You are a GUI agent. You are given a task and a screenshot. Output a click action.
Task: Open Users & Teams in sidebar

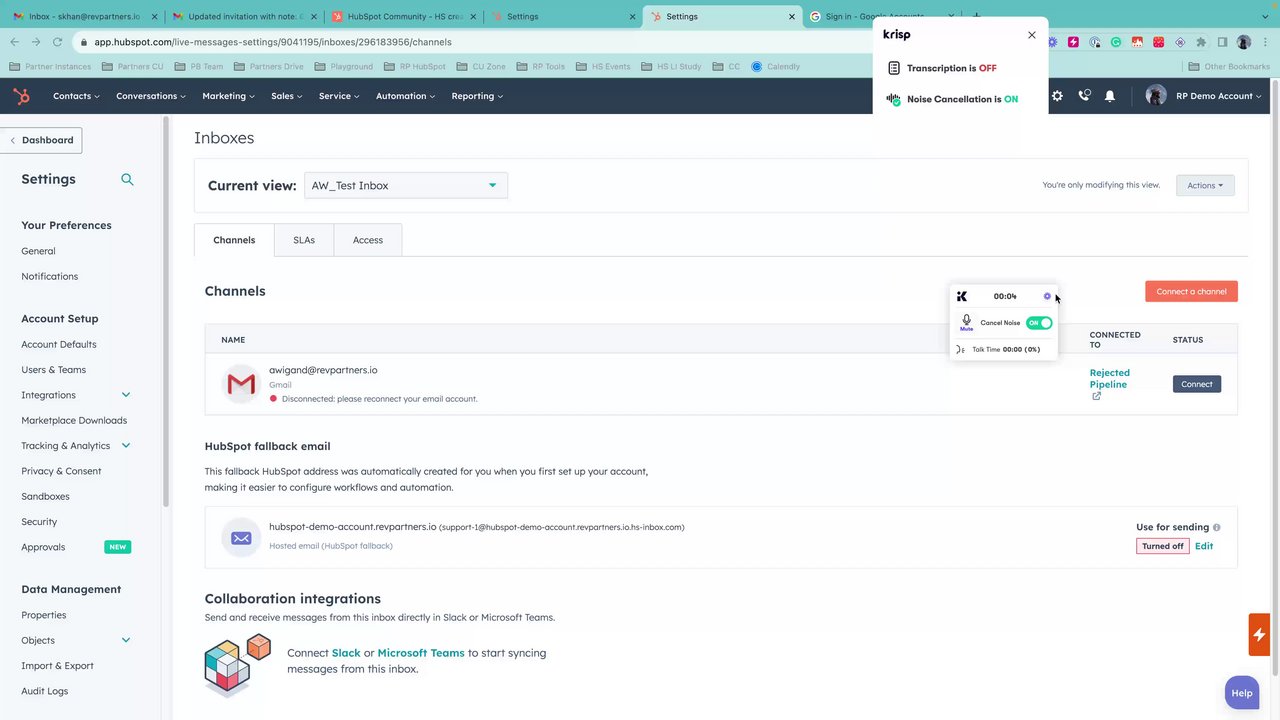point(53,370)
